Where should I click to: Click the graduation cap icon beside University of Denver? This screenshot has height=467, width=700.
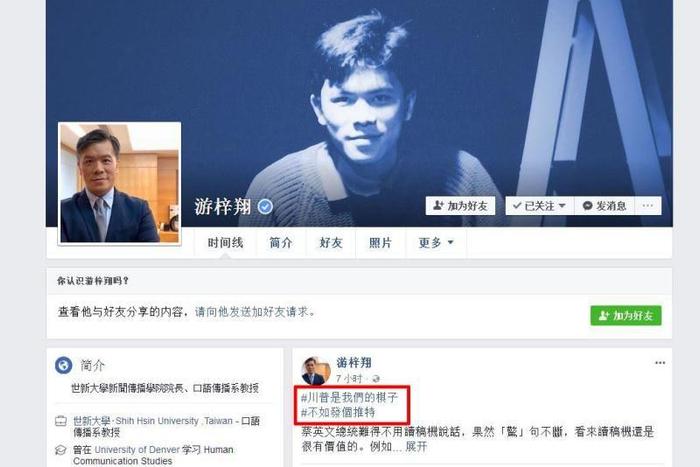[x=61, y=450]
